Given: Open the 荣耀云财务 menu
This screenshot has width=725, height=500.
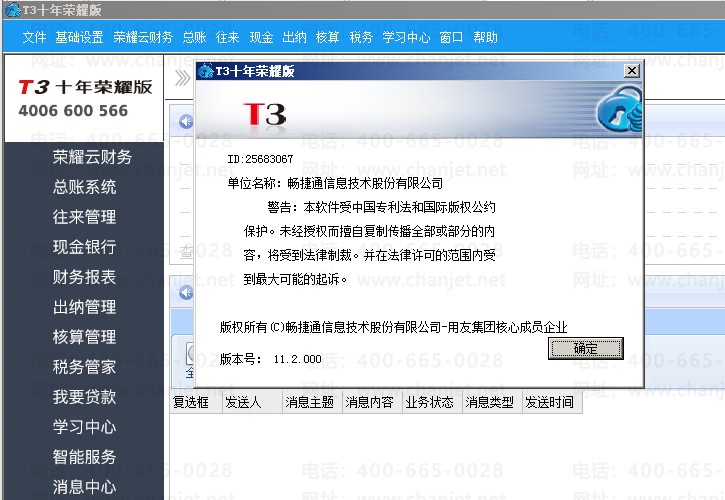Looking at the screenshot, I should point(143,37).
